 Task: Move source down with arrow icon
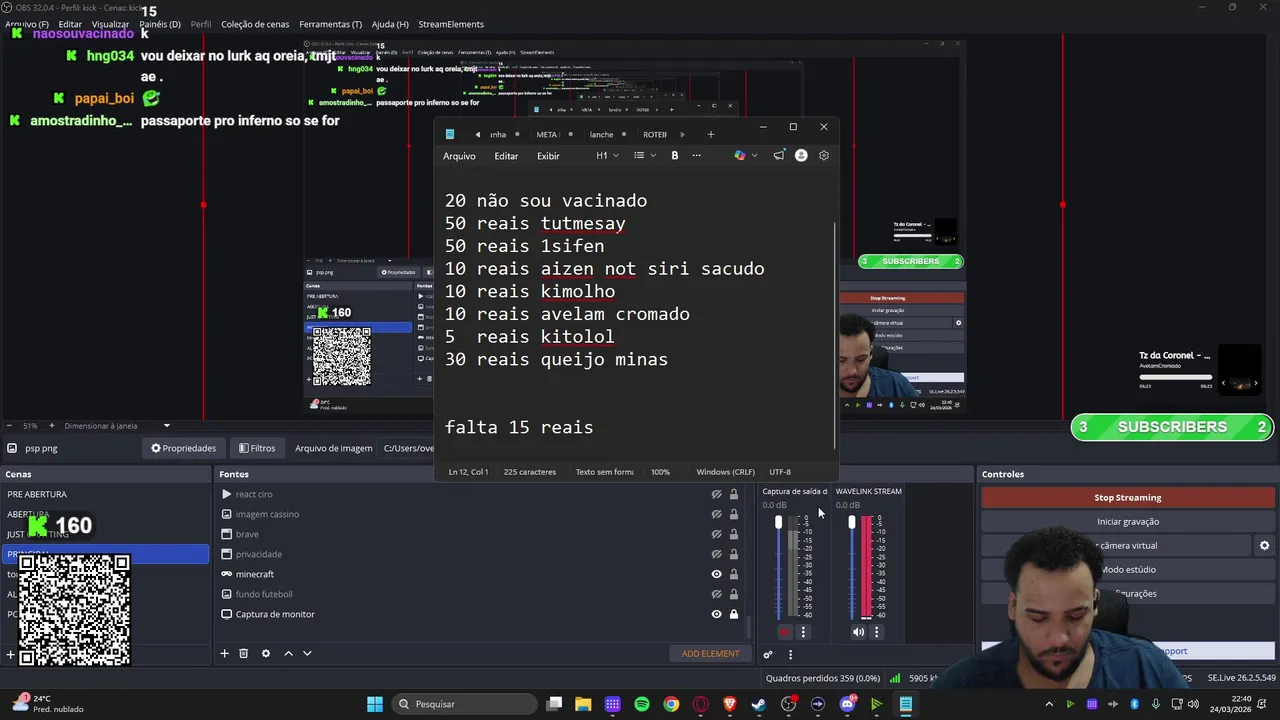[x=307, y=653]
